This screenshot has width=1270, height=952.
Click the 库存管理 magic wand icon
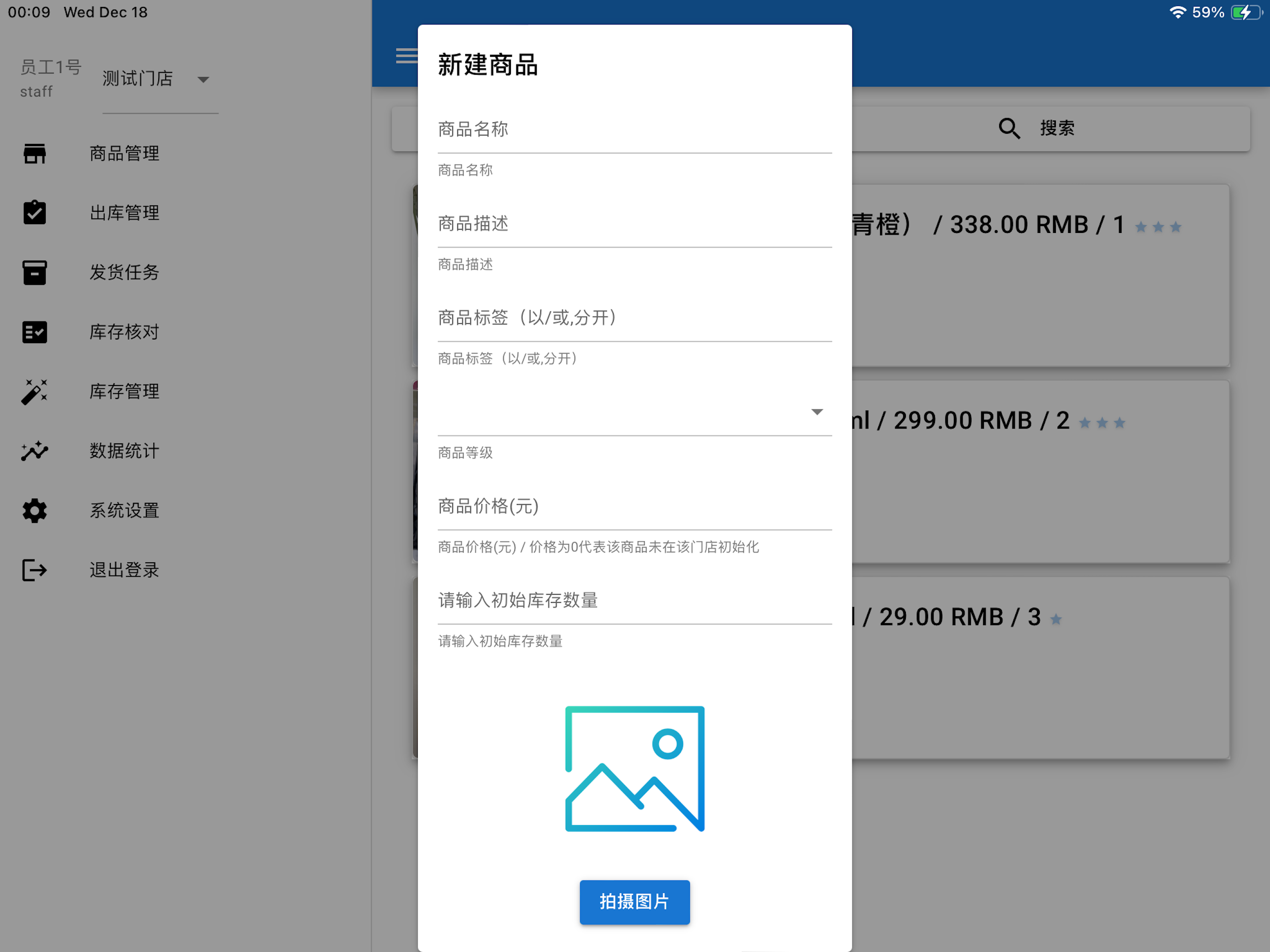click(35, 391)
